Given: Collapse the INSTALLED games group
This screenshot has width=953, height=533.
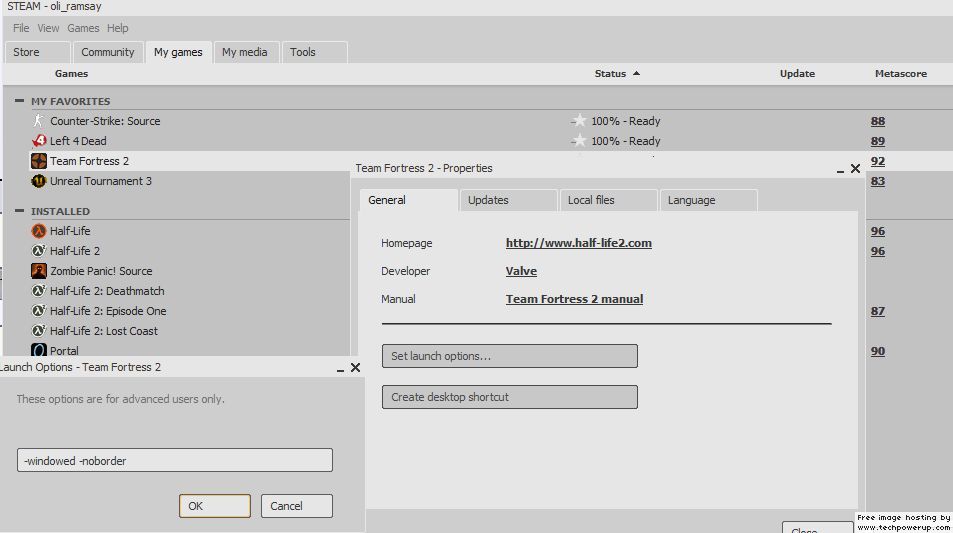Looking at the screenshot, I should tap(20, 211).
